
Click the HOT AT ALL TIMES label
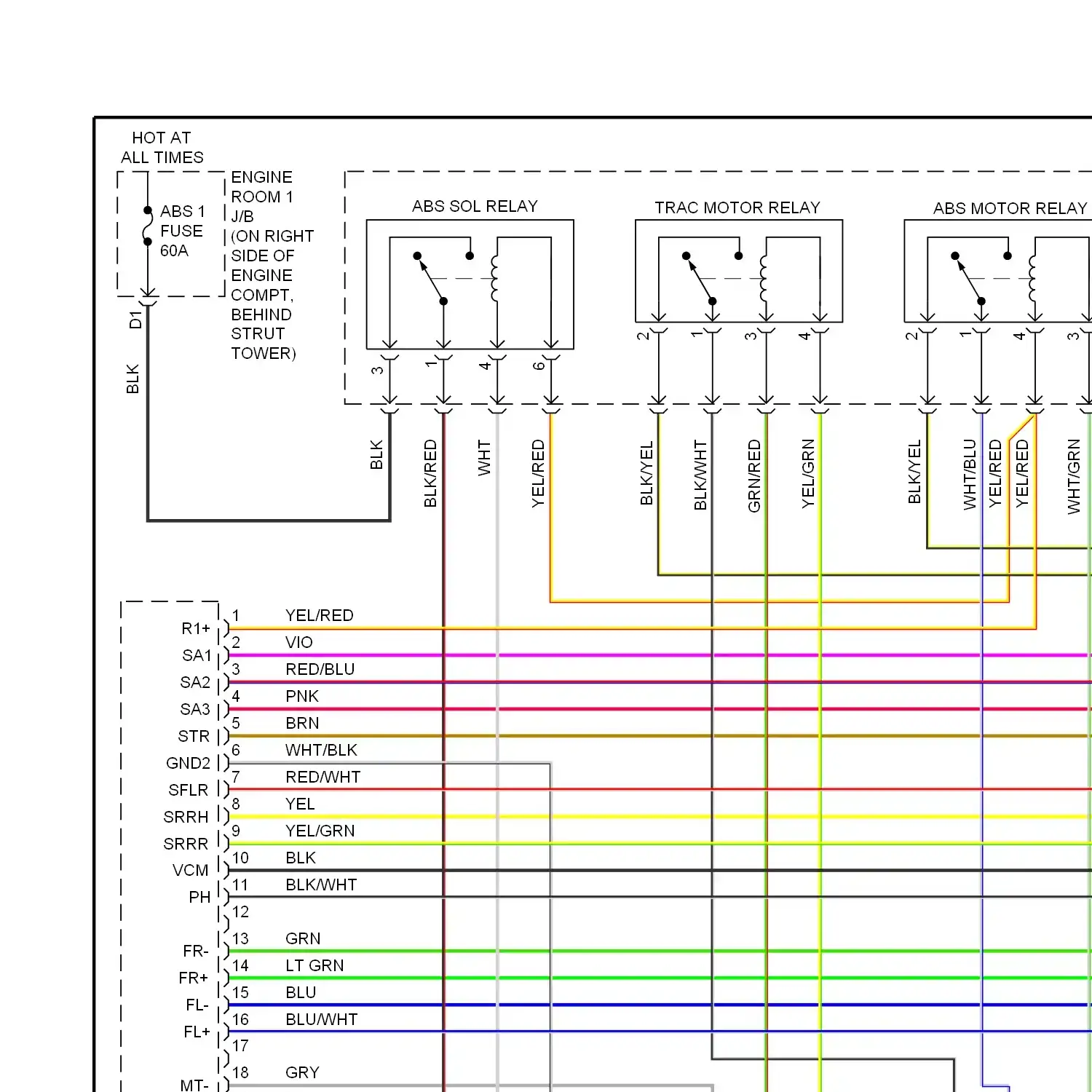pos(162,148)
